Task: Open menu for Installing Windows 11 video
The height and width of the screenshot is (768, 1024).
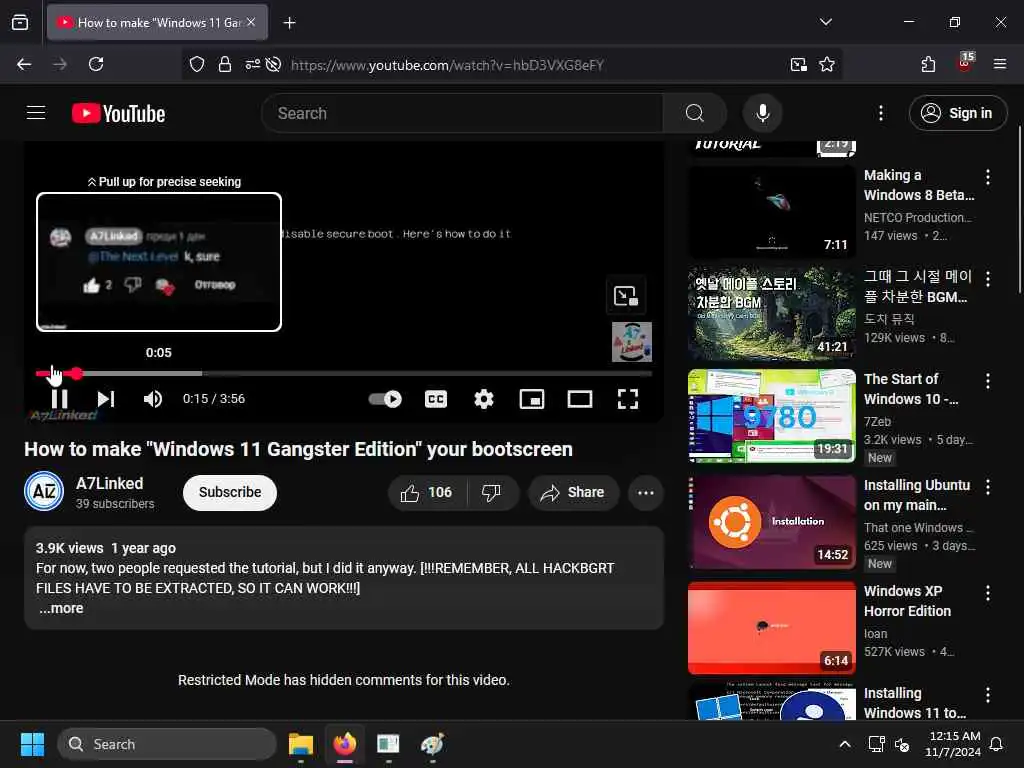Action: (987, 695)
